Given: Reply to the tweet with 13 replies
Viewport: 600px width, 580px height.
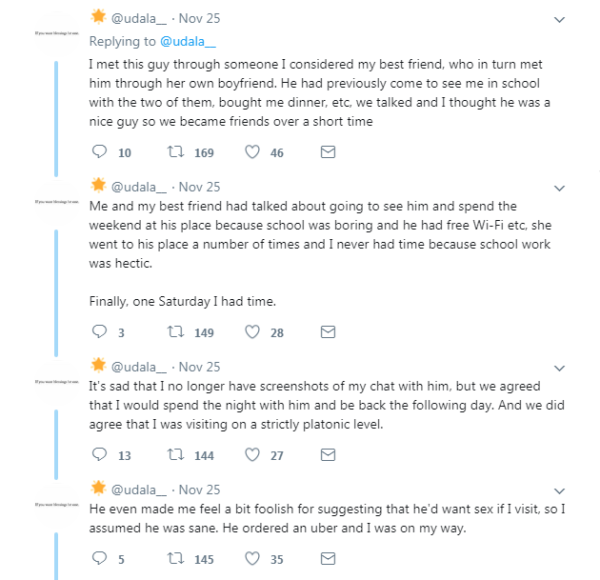Looking at the screenshot, I should point(99,455).
